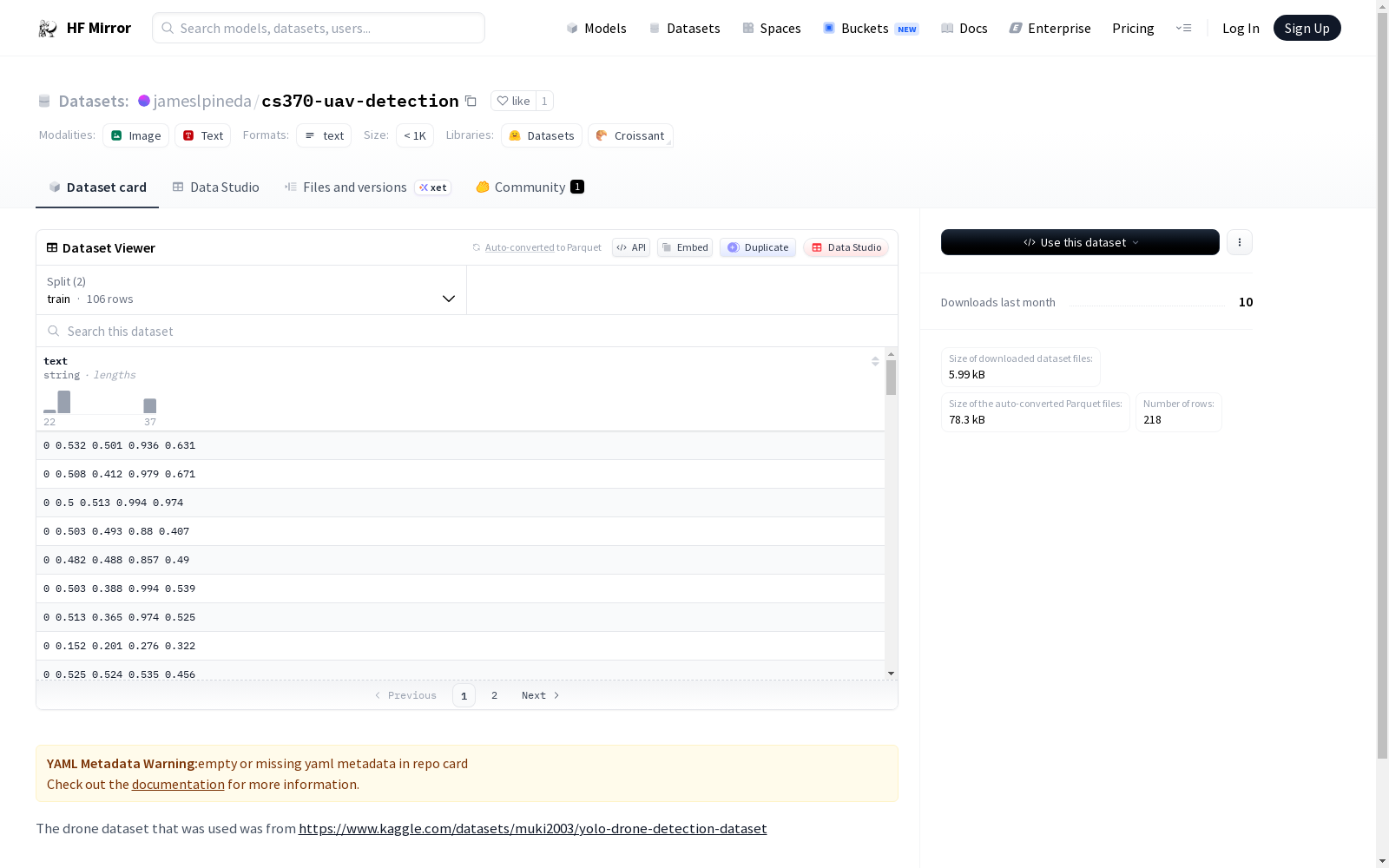Viewport: 1389px width, 868px height.
Task: Click the Embed button
Action: tap(685, 247)
